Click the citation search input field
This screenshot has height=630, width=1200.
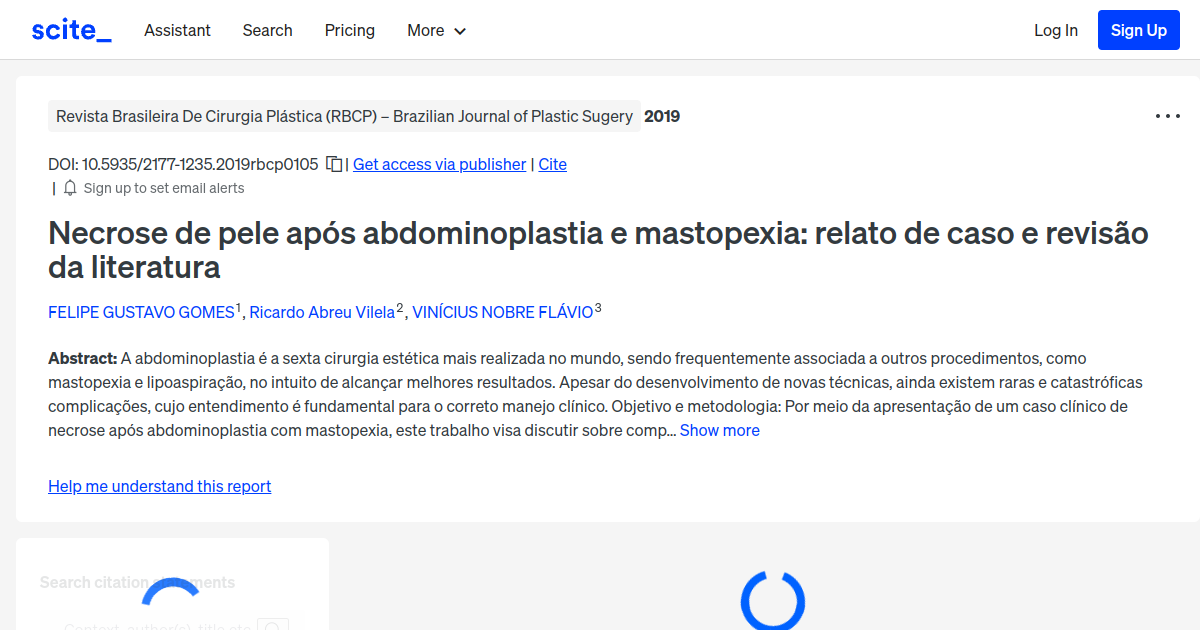(155, 626)
